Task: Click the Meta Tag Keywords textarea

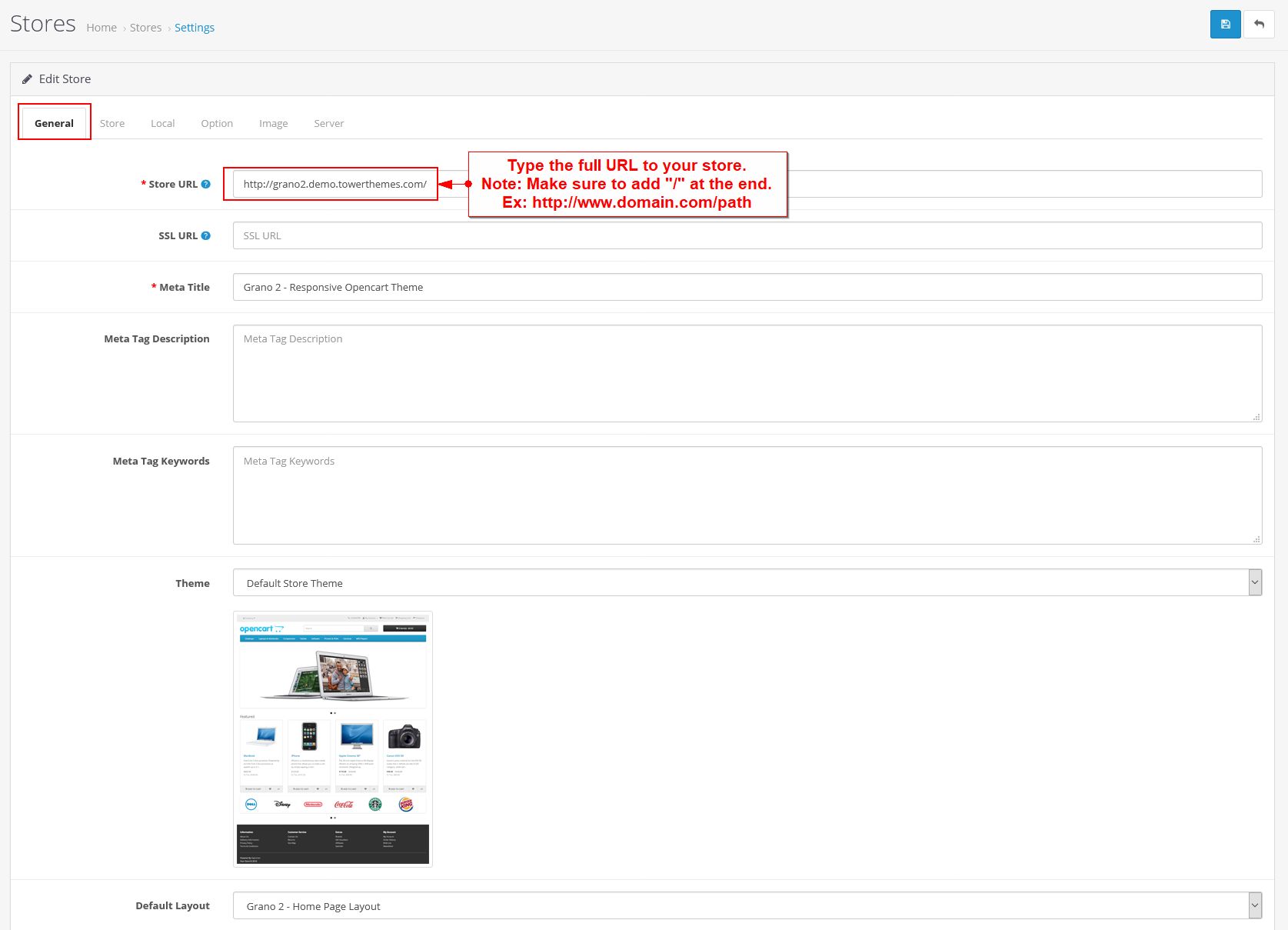Action: point(747,495)
